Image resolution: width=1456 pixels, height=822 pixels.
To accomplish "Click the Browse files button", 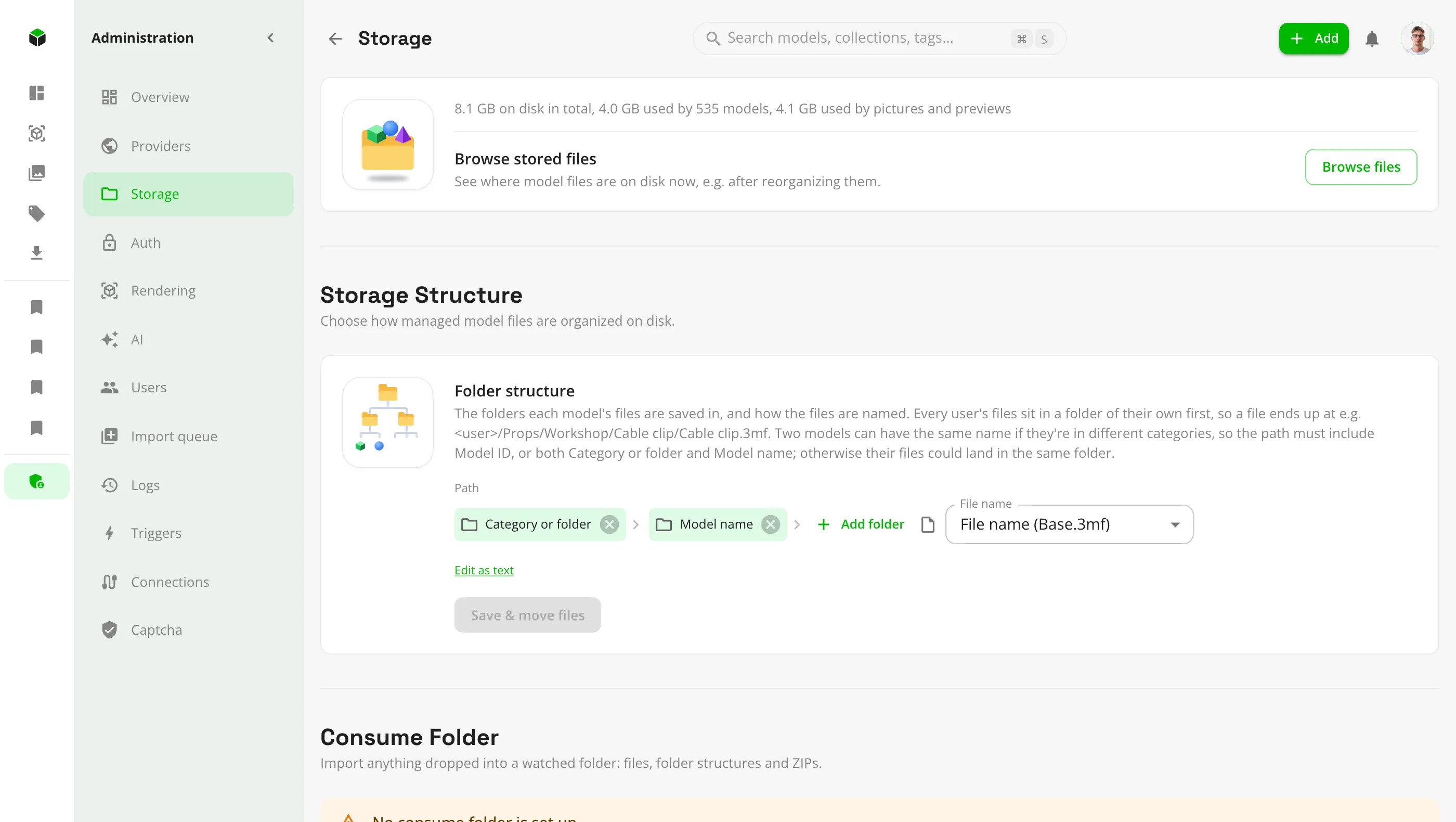I will pos(1360,167).
